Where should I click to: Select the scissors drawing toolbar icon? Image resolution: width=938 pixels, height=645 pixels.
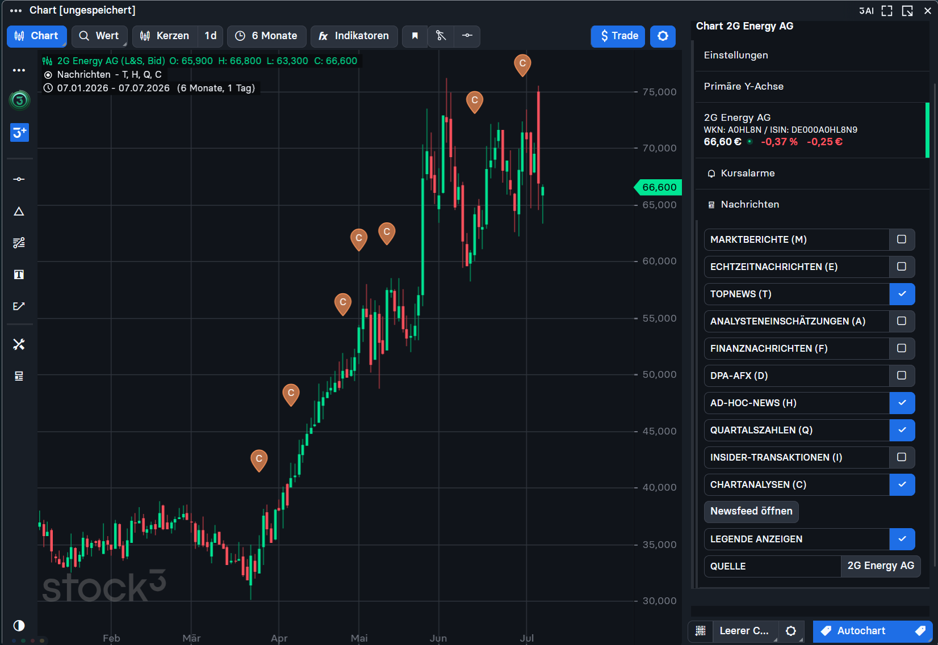pyautogui.click(x=441, y=36)
